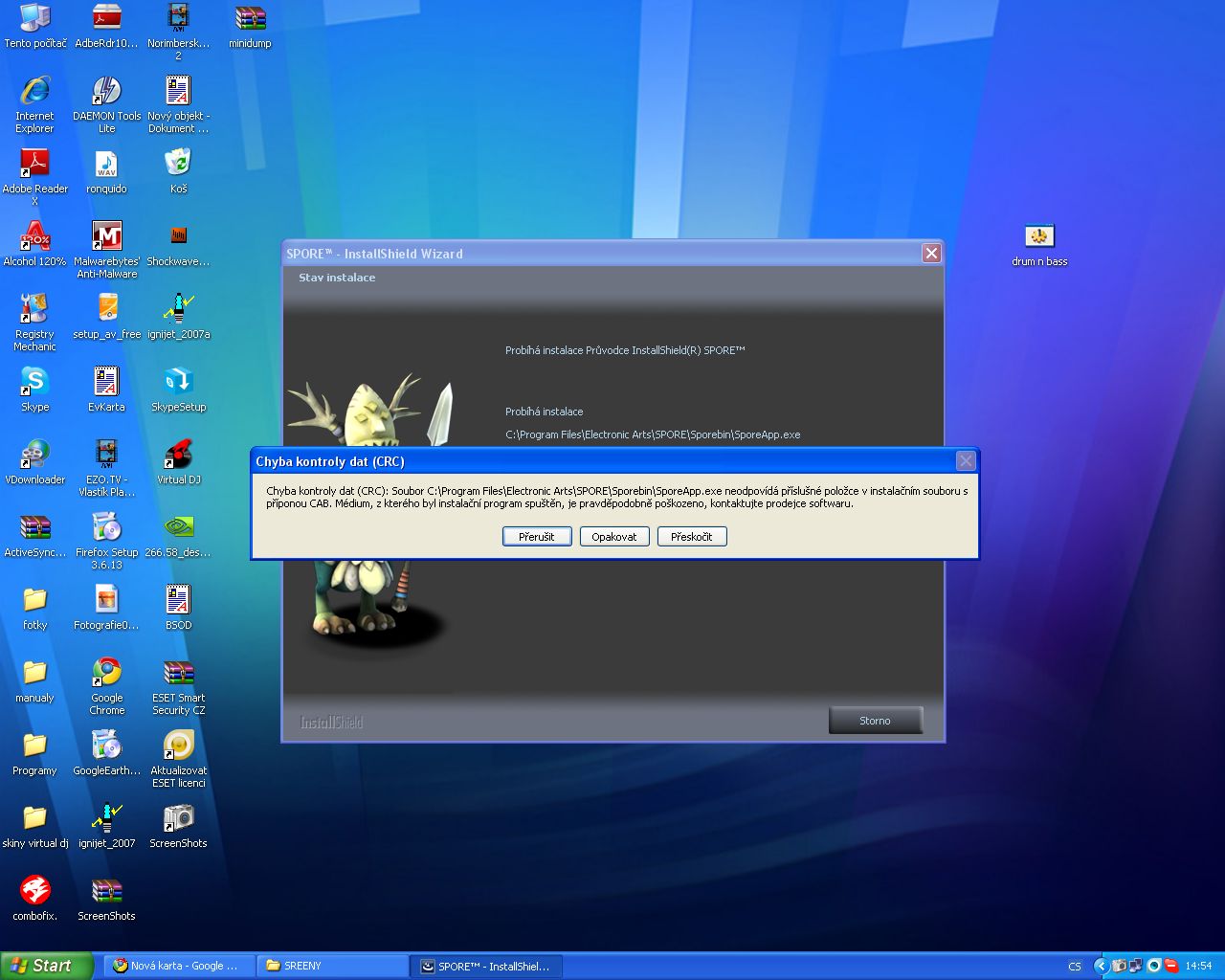
Task: Click Přeskočit to skip the file
Action: pos(691,537)
